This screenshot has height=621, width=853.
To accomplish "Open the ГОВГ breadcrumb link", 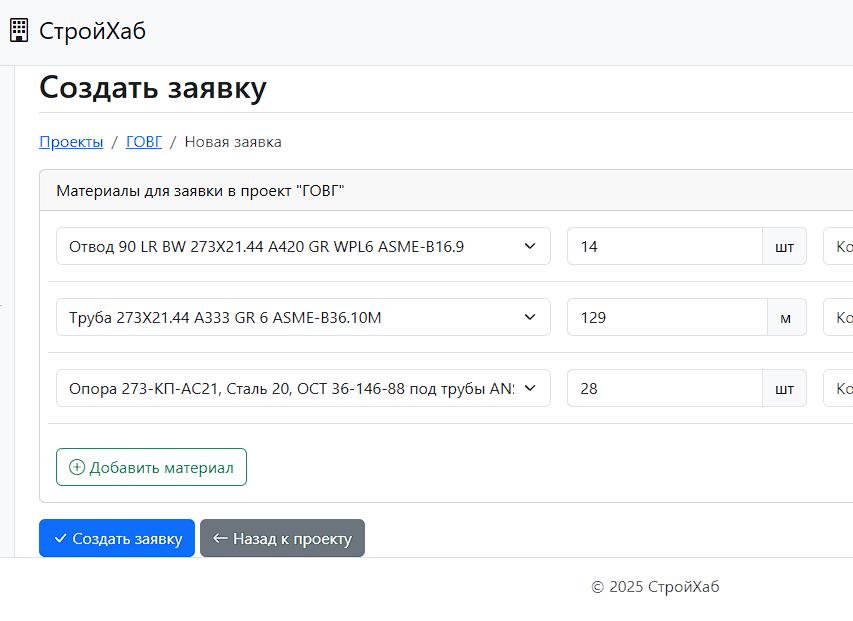I will pyautogui.click(x=144, y=142).
